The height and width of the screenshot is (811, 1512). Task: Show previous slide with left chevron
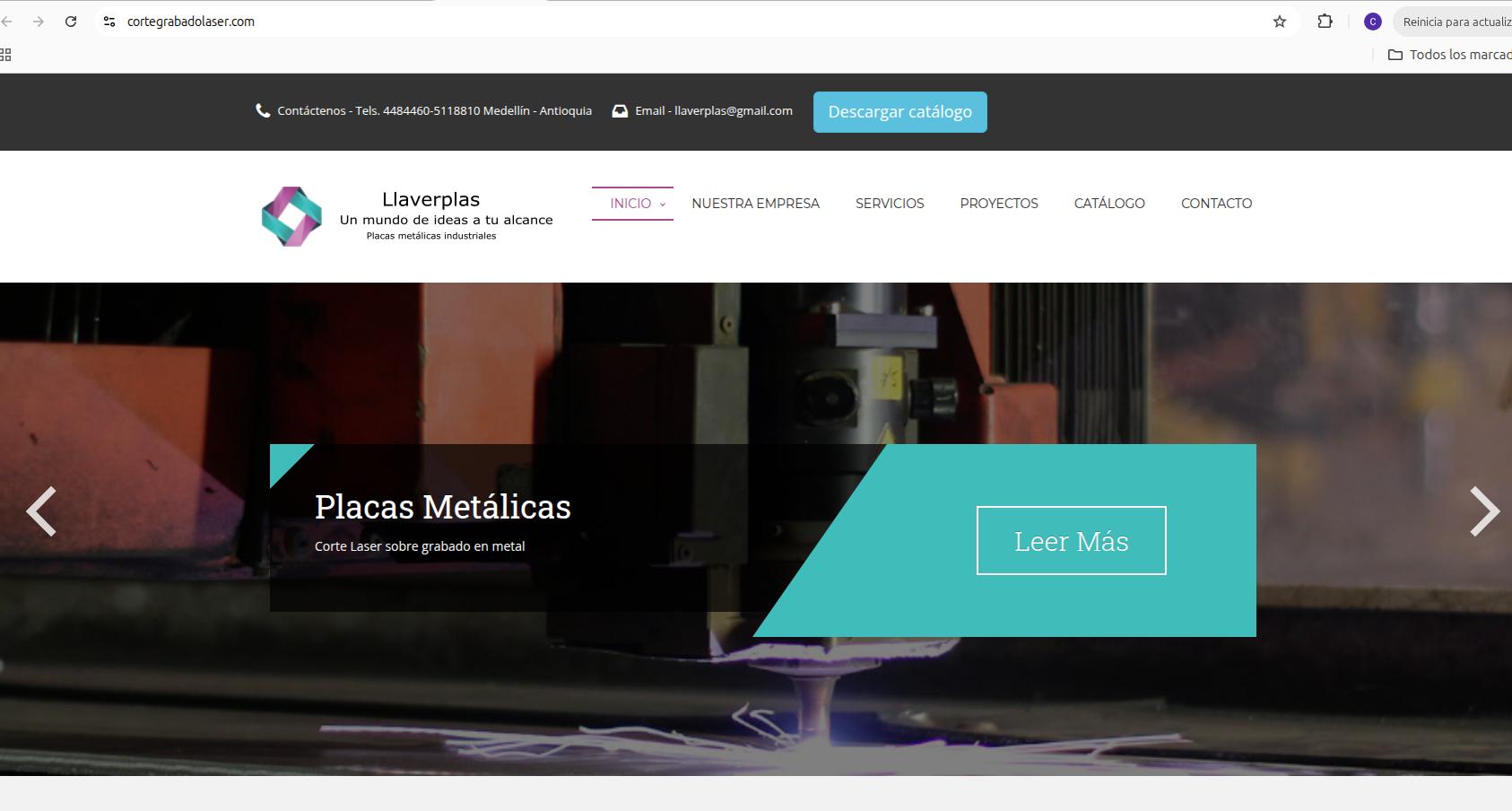pos(41,511)
